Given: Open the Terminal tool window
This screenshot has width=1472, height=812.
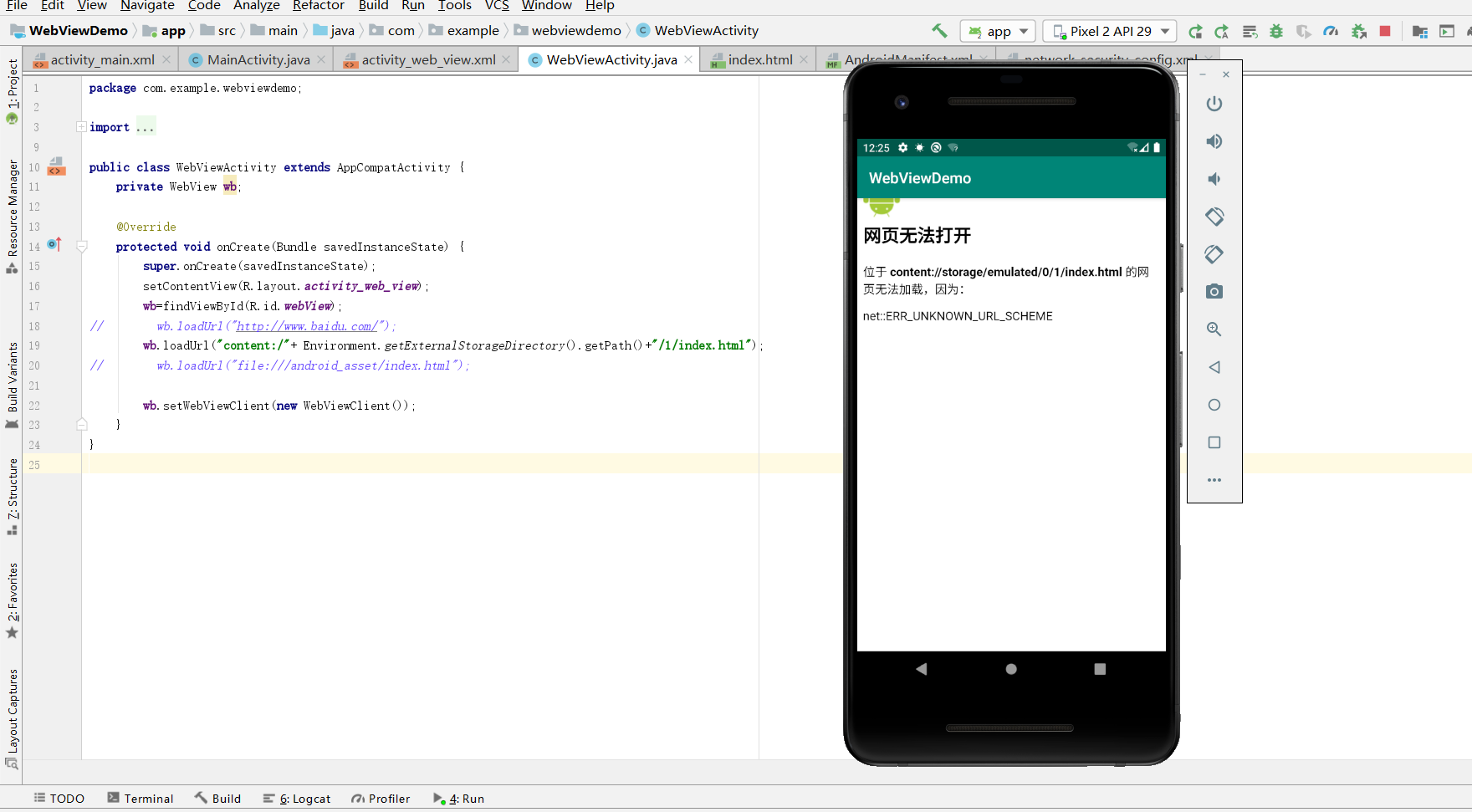Looking at the screenshot, I should coord(140,799).
